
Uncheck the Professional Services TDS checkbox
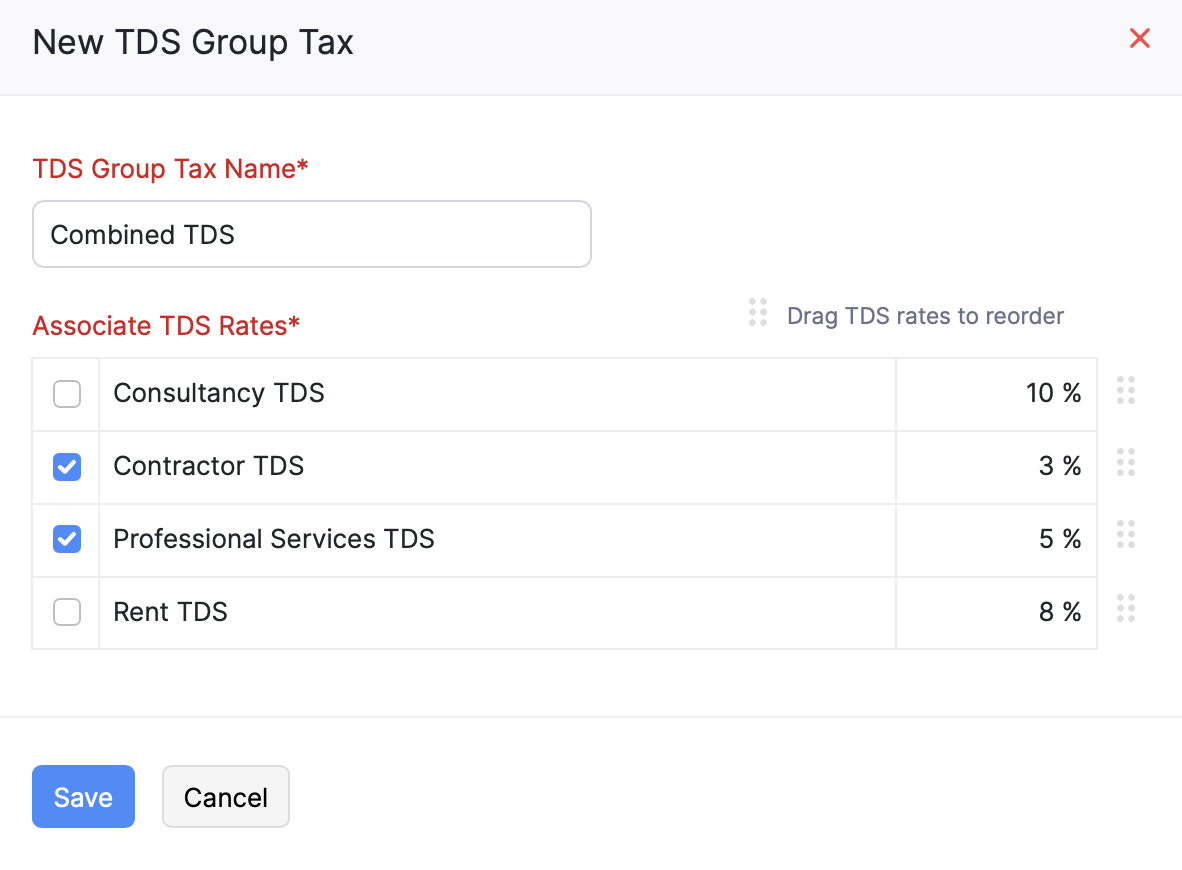pos(67,539)
